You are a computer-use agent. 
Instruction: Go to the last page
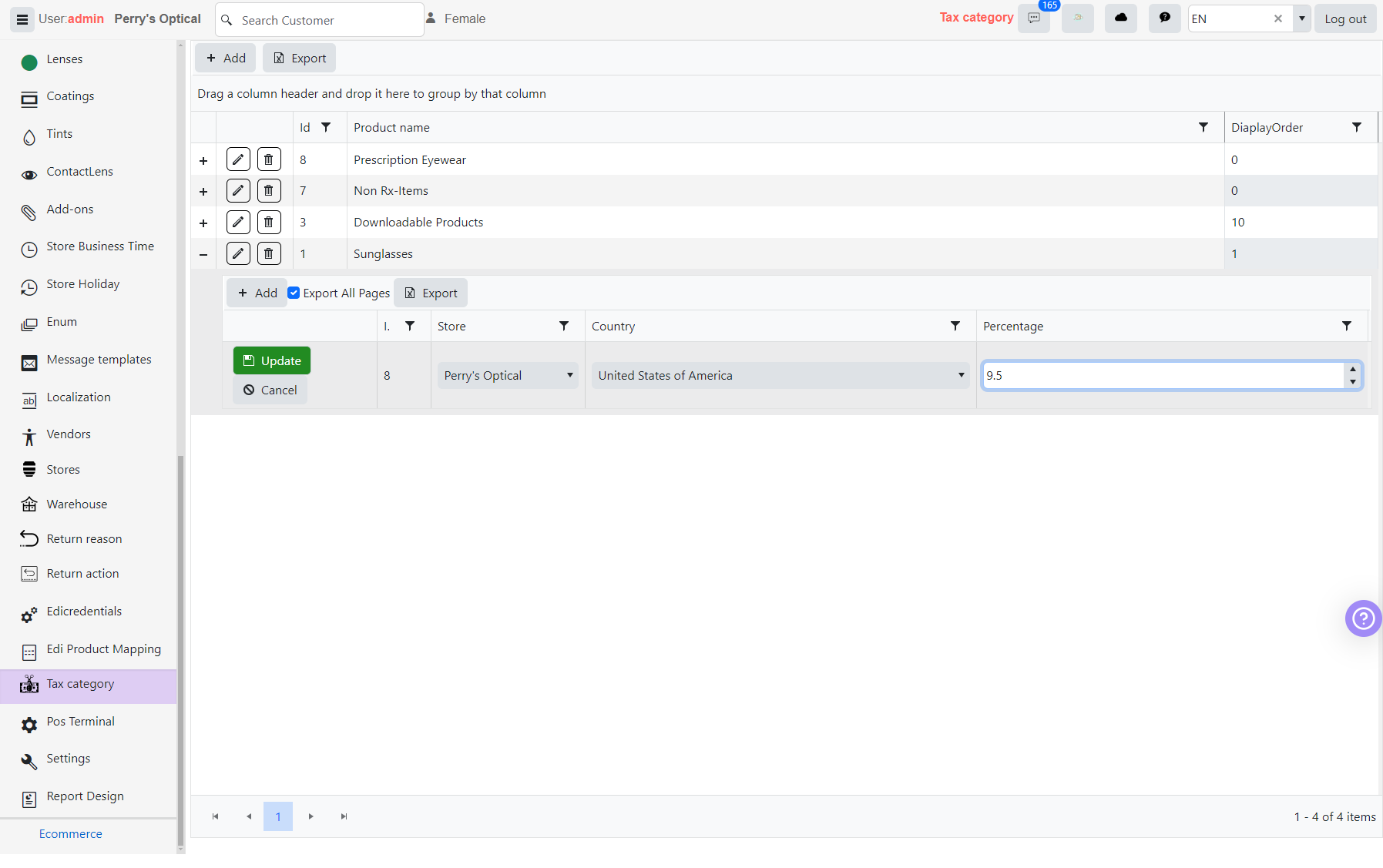tap(344, 816)
